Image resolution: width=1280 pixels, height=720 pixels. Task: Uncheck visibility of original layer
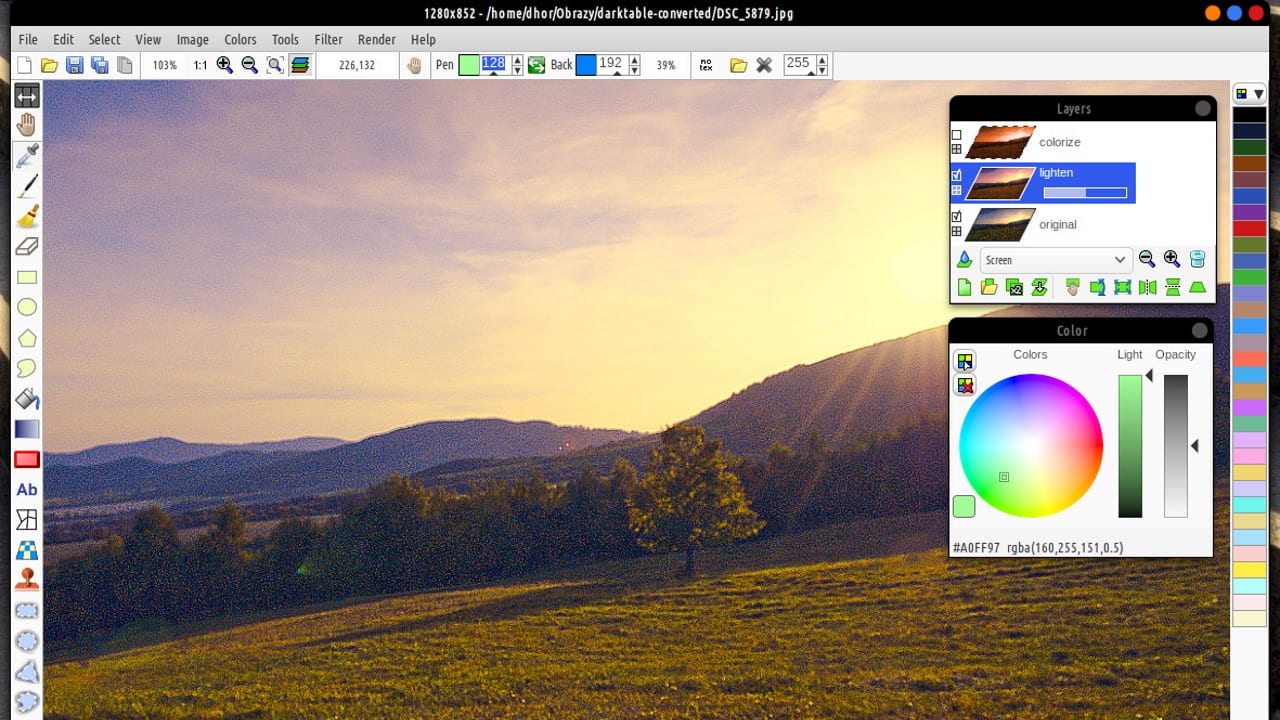[x=956, y=216]
